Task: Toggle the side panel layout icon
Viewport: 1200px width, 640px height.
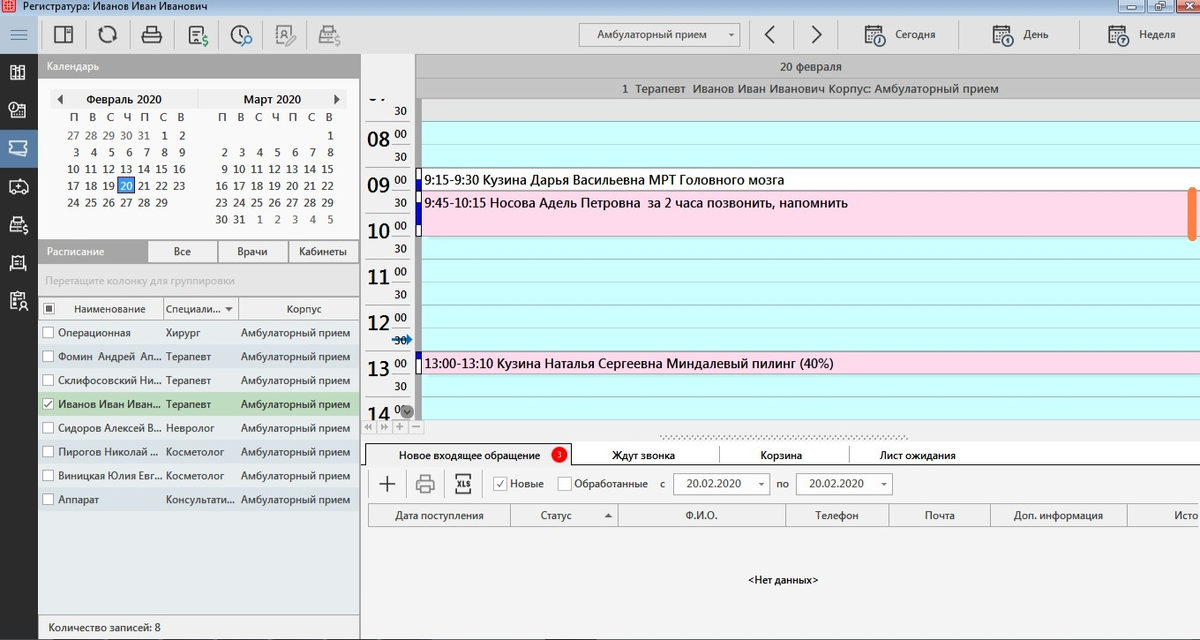Action: (x=64, y=35)
